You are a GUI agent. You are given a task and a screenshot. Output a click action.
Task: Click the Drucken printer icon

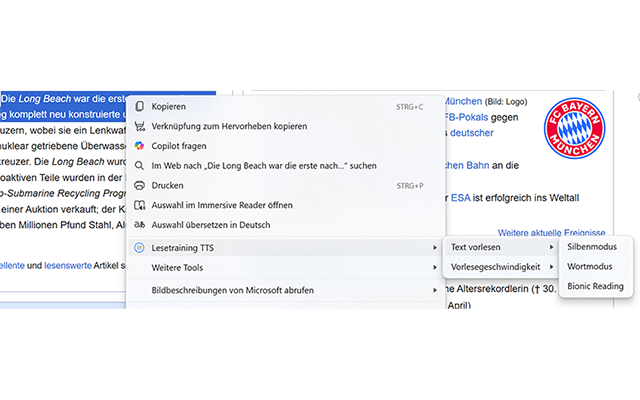[140, 185]
